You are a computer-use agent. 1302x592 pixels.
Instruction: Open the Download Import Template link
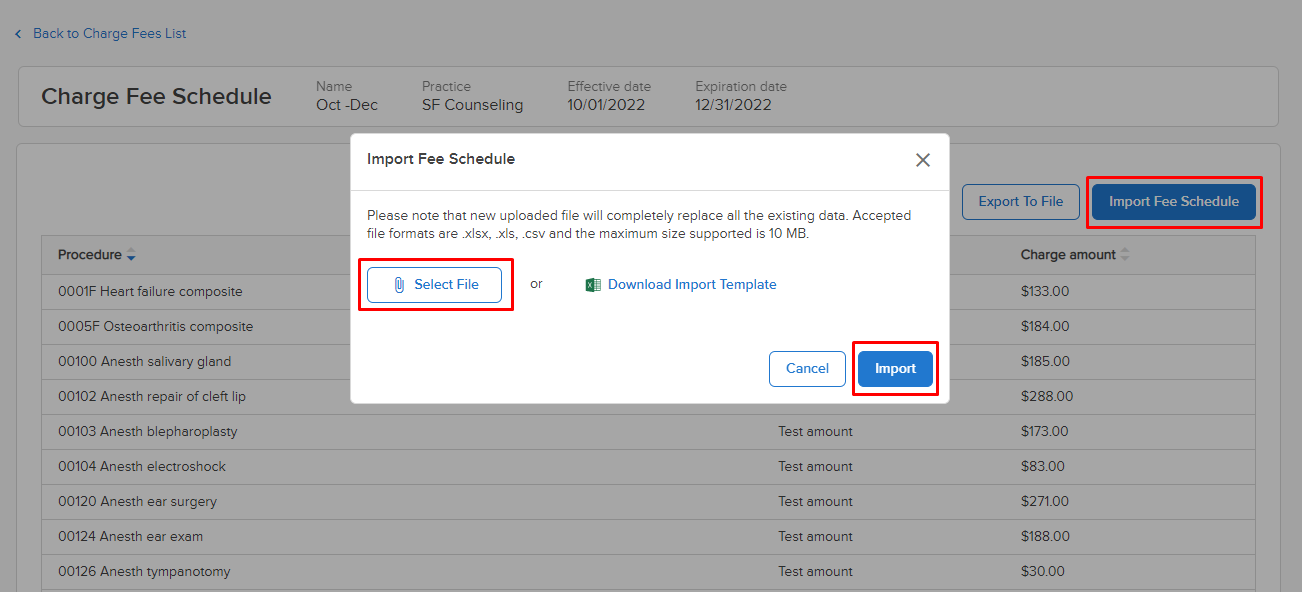click(x=692, y=284)
